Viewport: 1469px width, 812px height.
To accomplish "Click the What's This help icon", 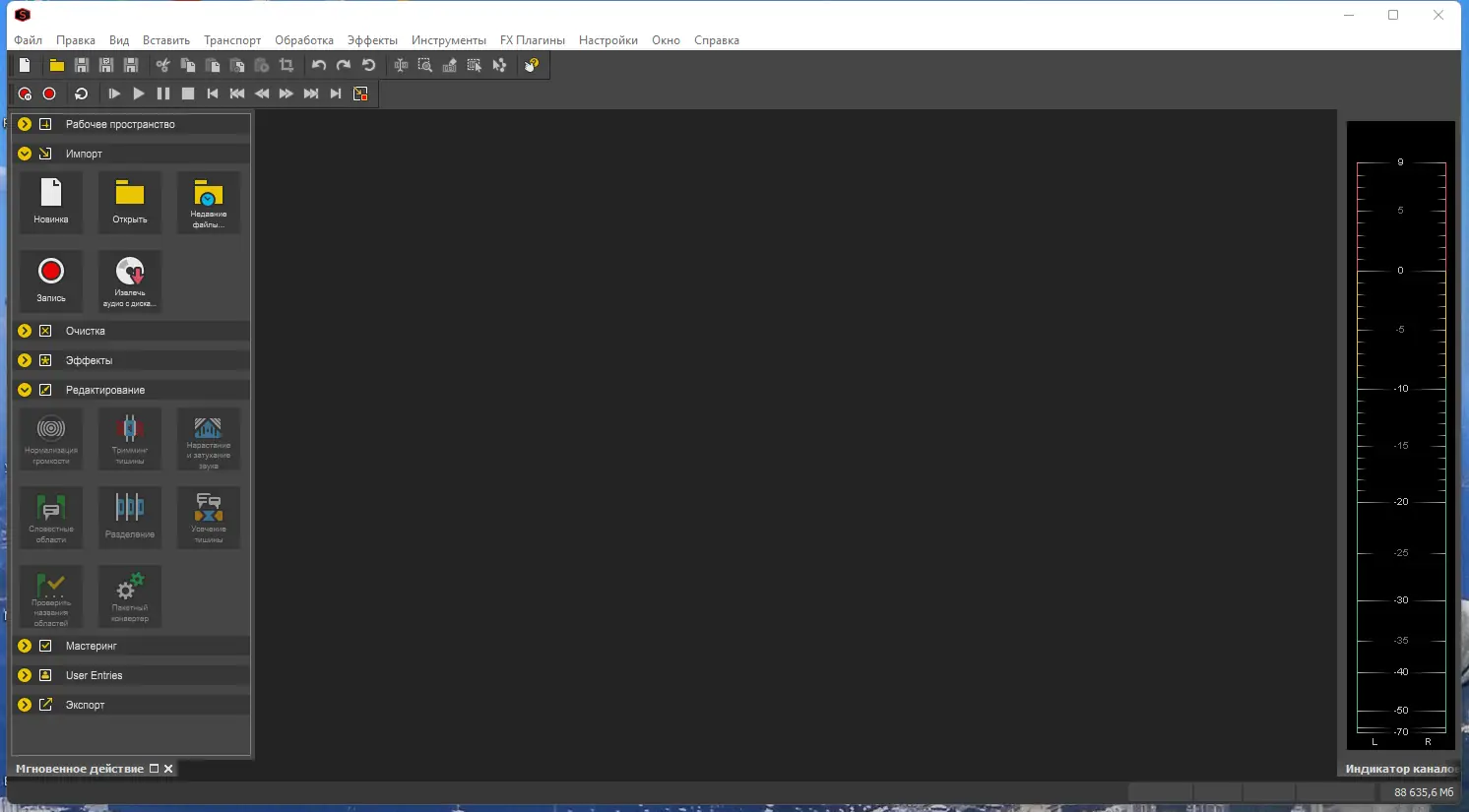I will click(x=532, y=65).
